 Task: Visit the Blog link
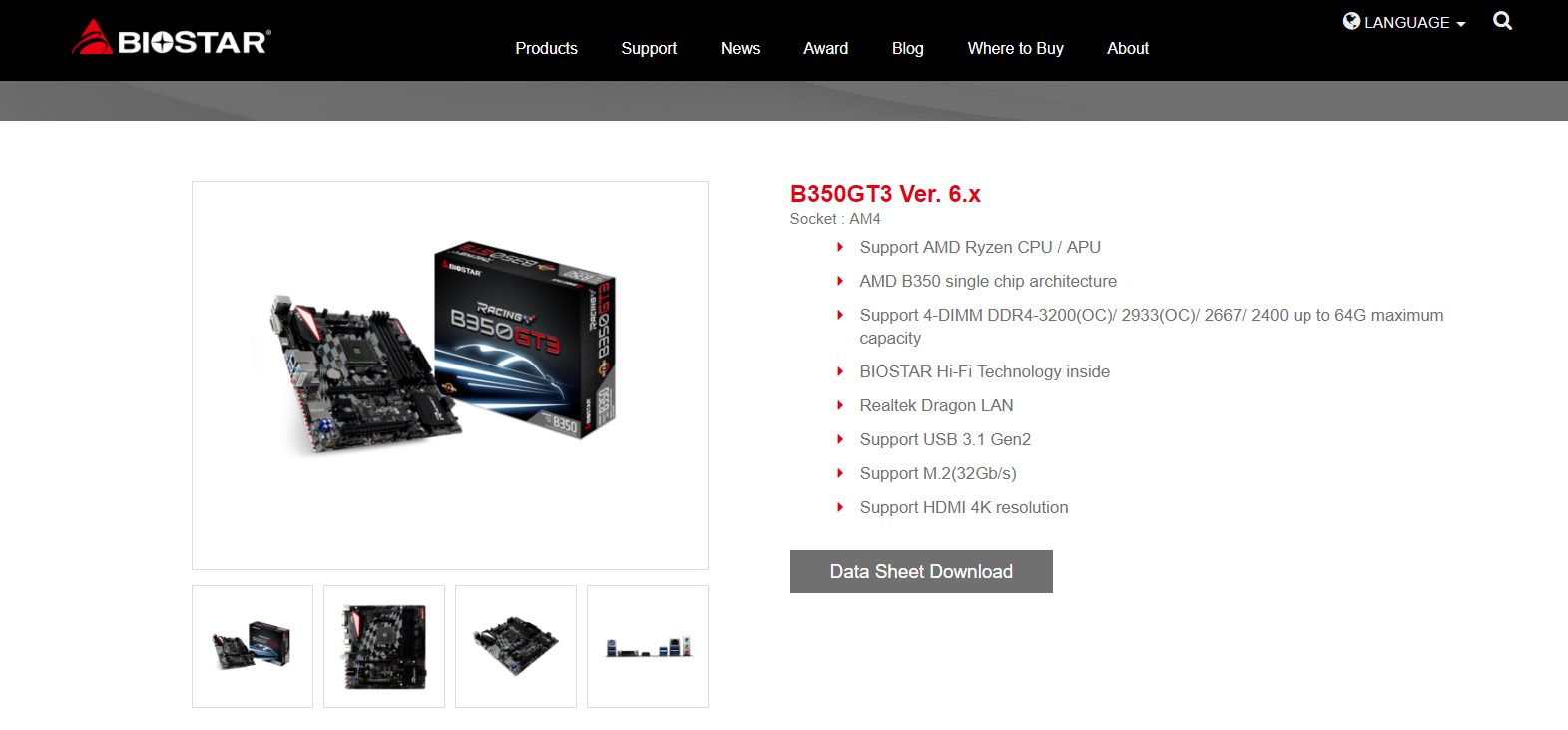pos(907,48)
